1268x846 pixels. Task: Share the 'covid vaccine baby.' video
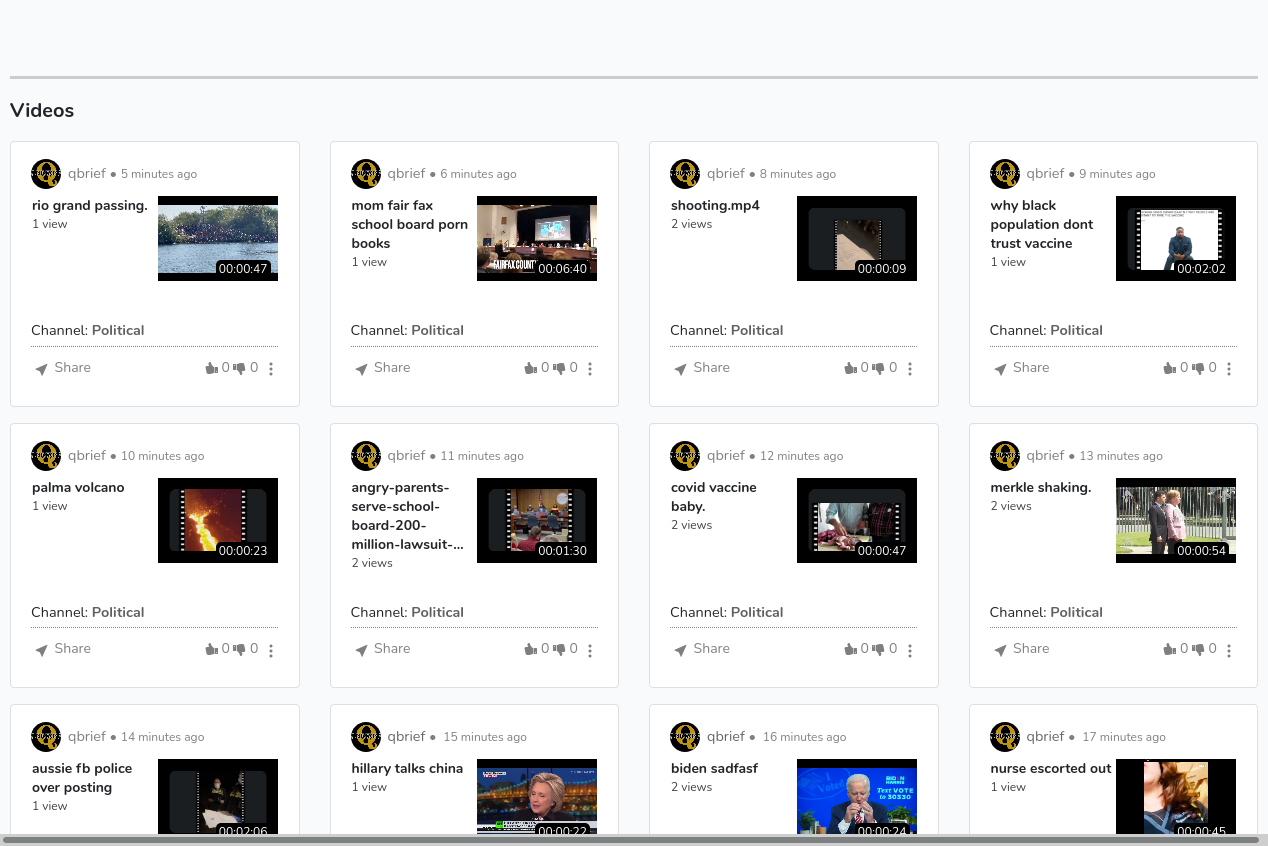702,649
